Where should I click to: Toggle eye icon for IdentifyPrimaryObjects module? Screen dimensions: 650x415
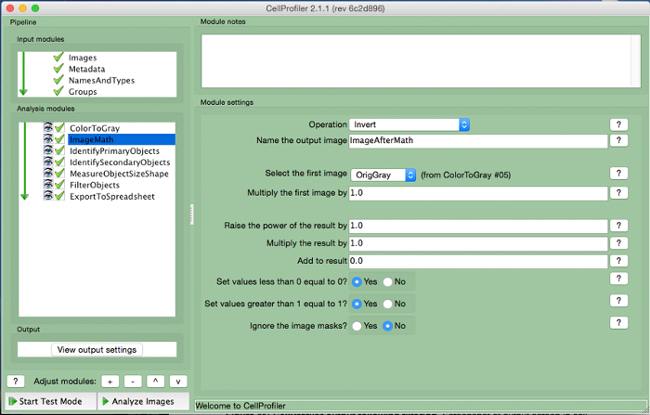click(47, 151)
